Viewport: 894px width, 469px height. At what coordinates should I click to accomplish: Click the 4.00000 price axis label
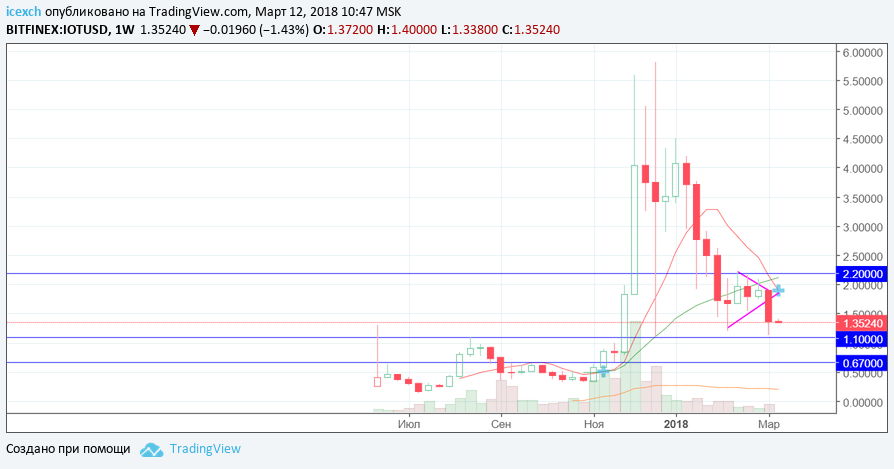863,169
